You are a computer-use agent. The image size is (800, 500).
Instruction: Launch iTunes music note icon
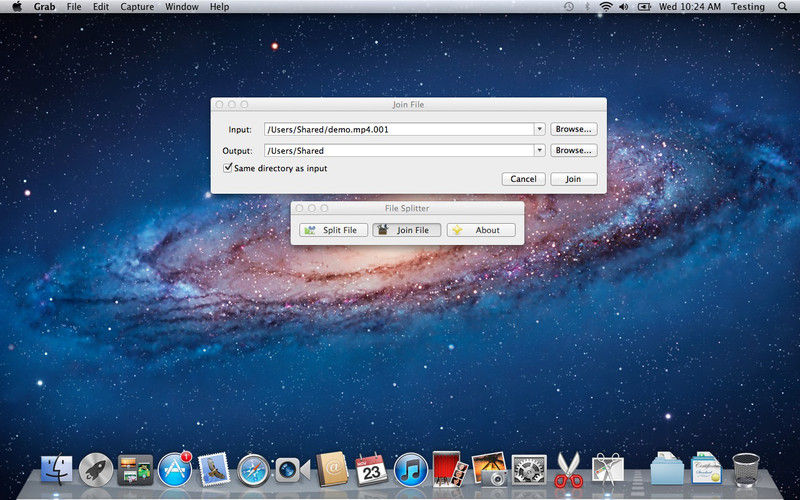coord(411,469)
